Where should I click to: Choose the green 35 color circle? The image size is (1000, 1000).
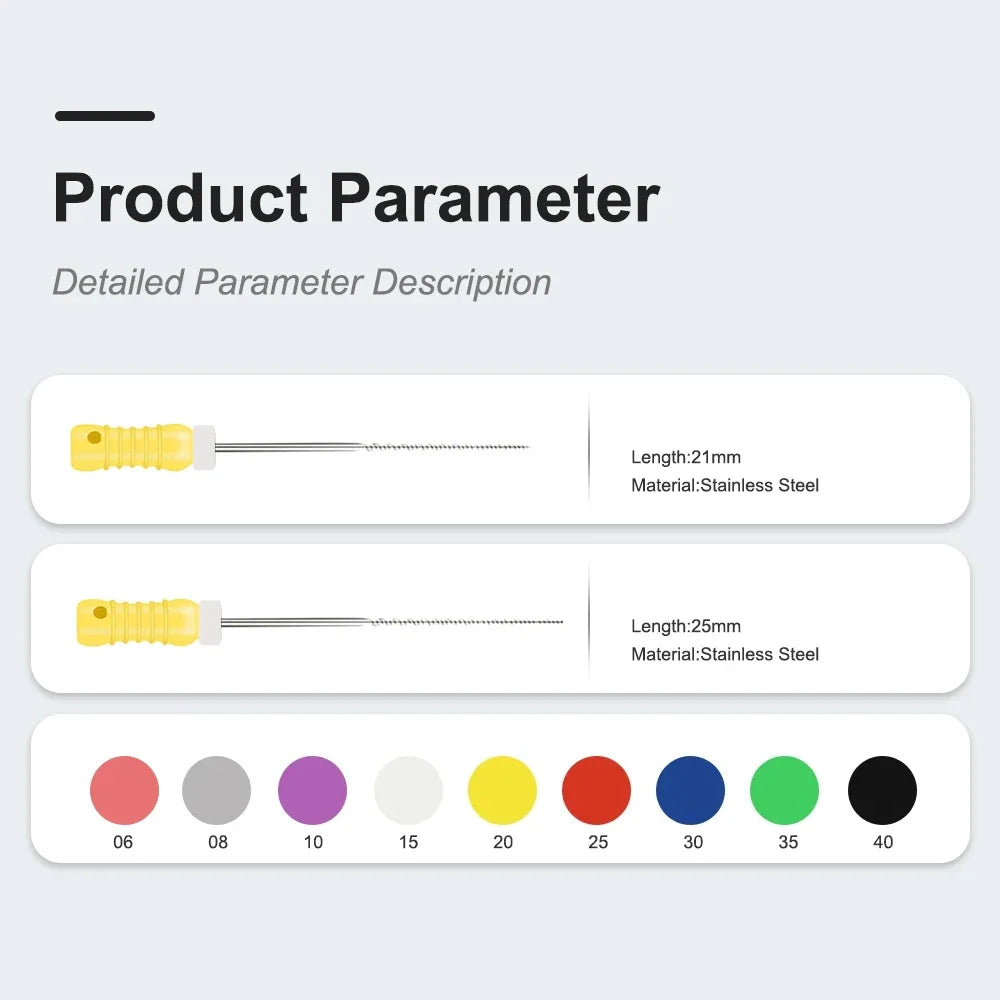[x=785, y=790]
